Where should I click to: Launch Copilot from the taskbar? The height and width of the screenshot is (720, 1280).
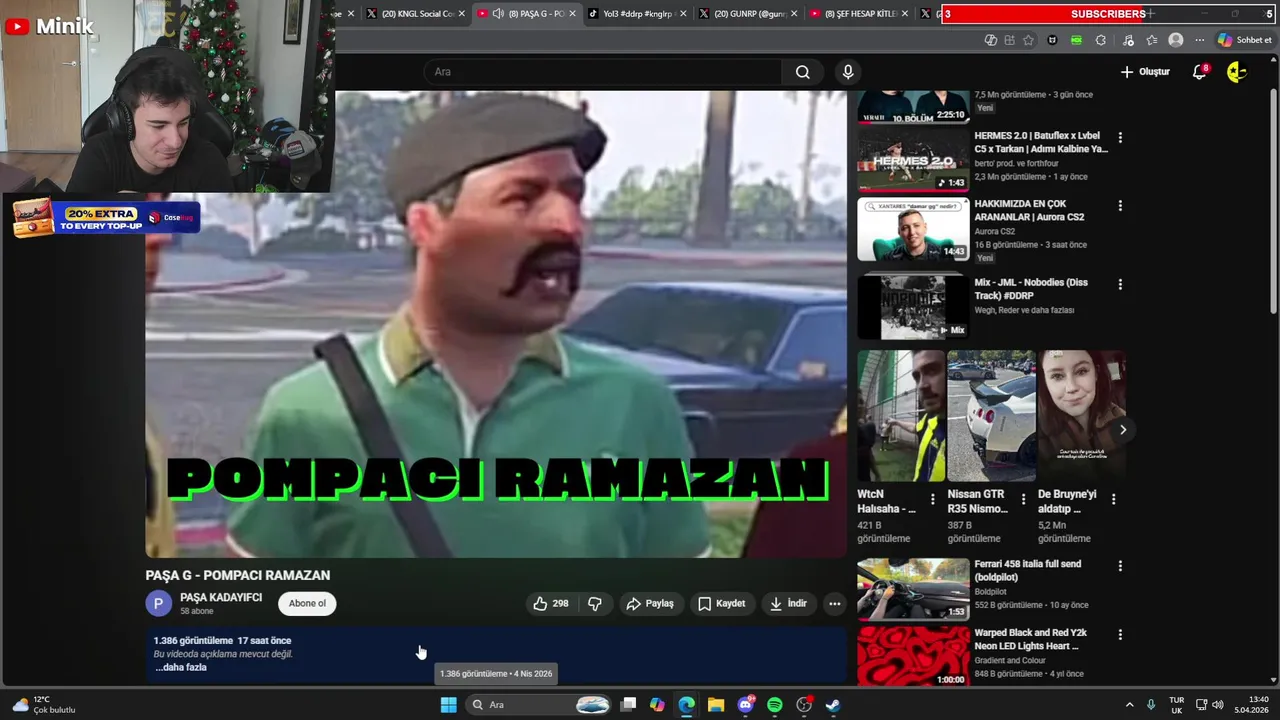[657, 705]
